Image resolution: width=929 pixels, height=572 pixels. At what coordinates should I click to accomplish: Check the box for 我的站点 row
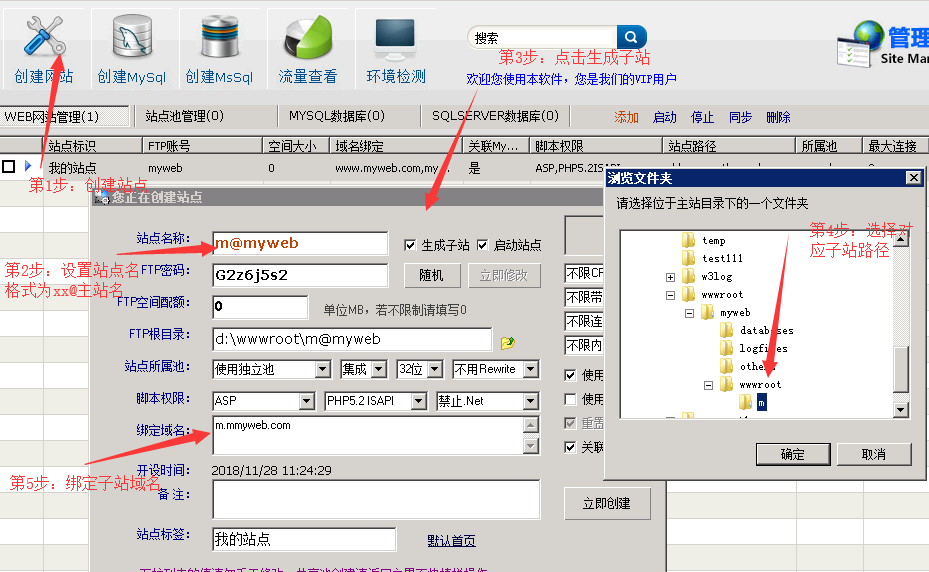[9, 167]
